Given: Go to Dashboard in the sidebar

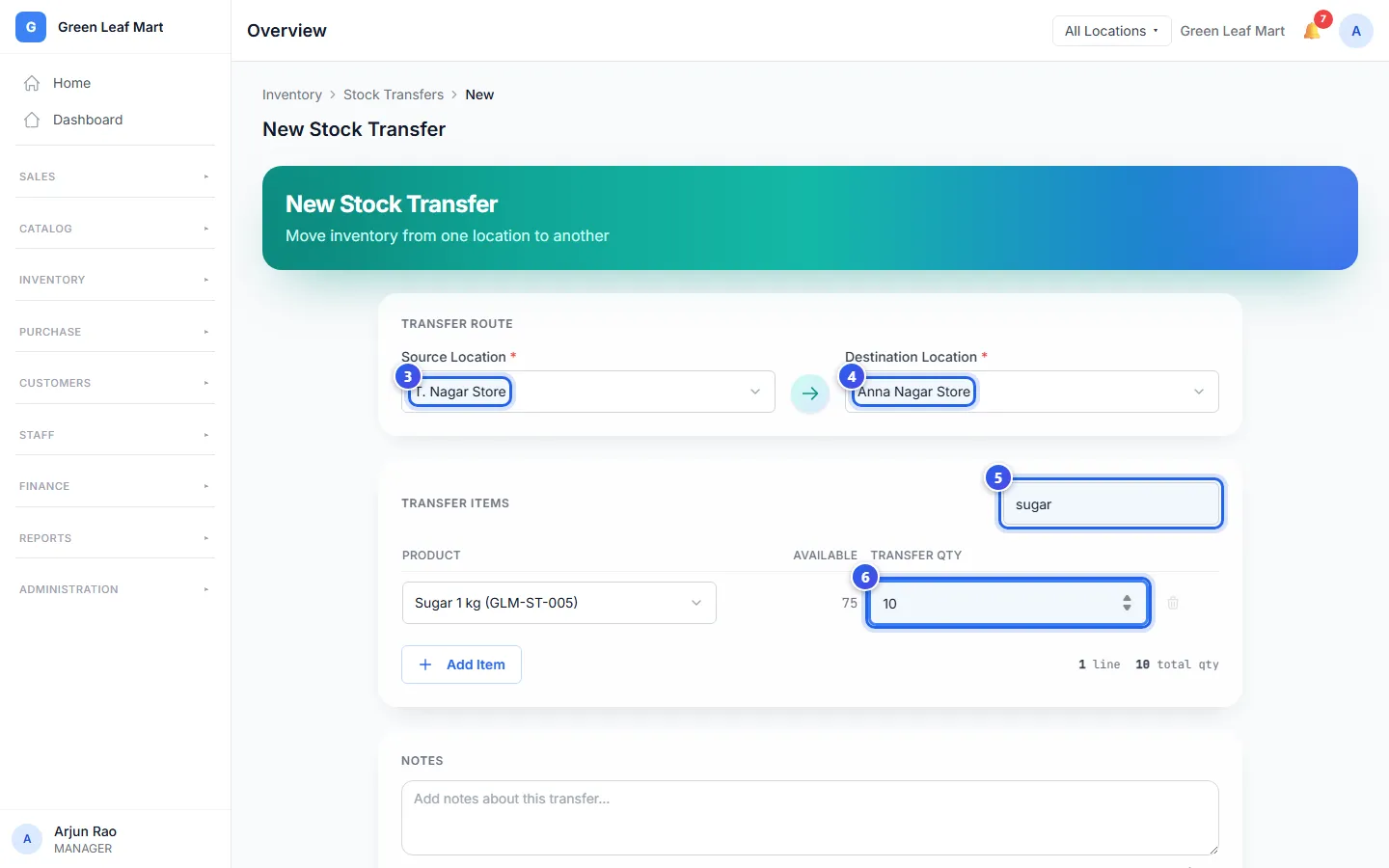Looking at the screenshot, I should click(116, 120).
